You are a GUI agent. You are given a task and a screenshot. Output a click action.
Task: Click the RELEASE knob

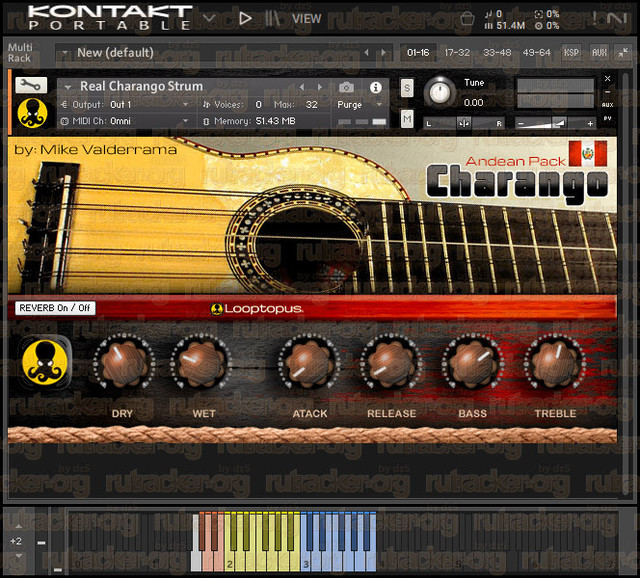[x=391, y=363]
